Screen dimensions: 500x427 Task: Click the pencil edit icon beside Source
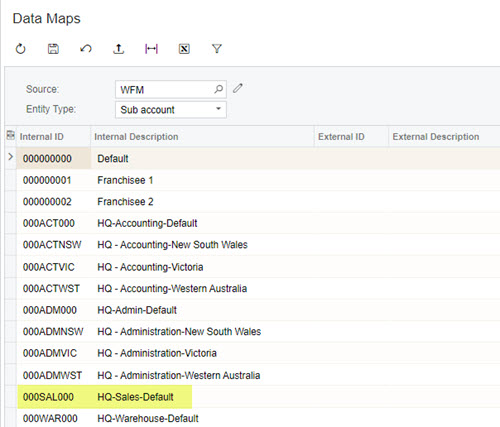tap(238, 89)
